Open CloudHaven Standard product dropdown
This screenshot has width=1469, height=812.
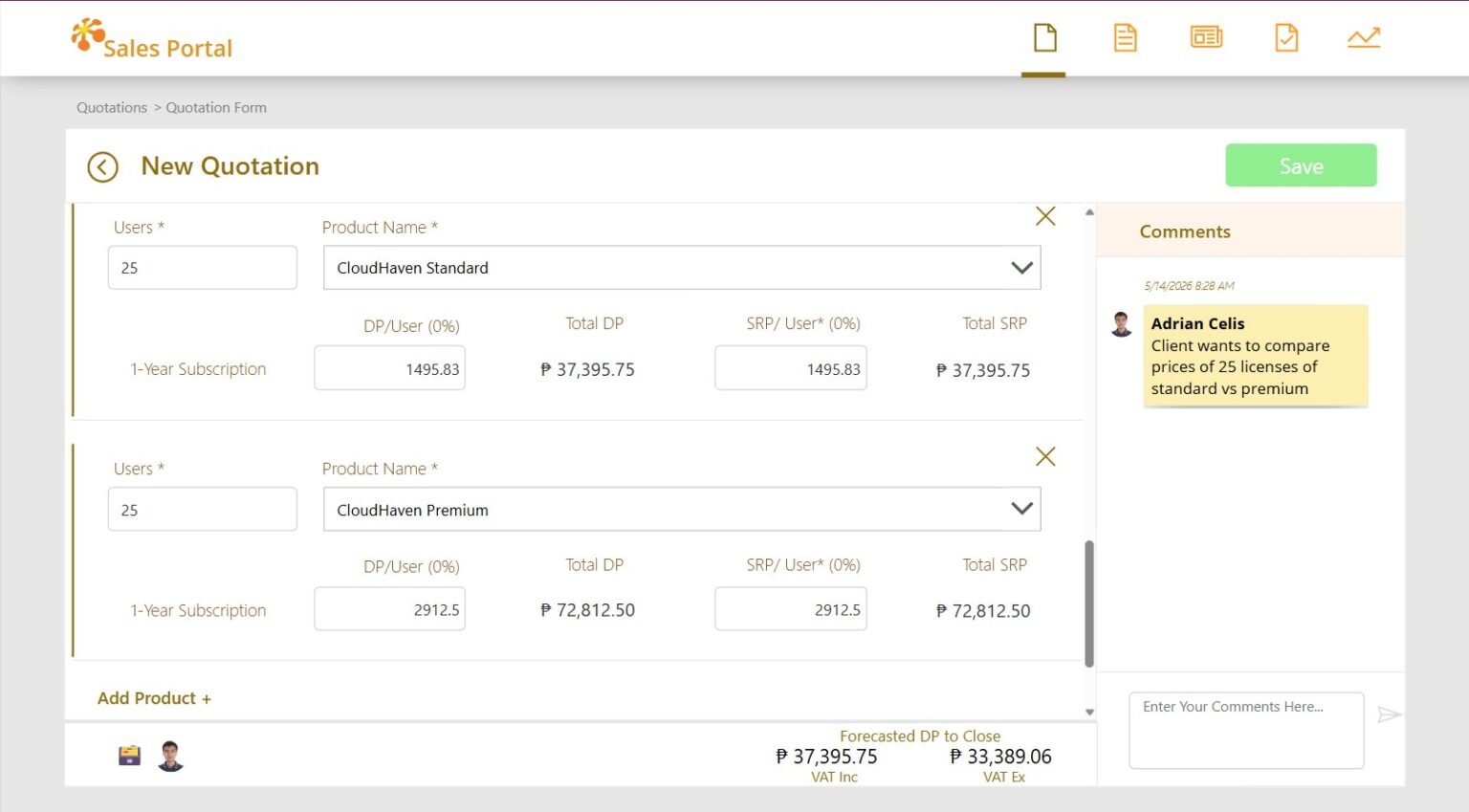pos(682,268)
